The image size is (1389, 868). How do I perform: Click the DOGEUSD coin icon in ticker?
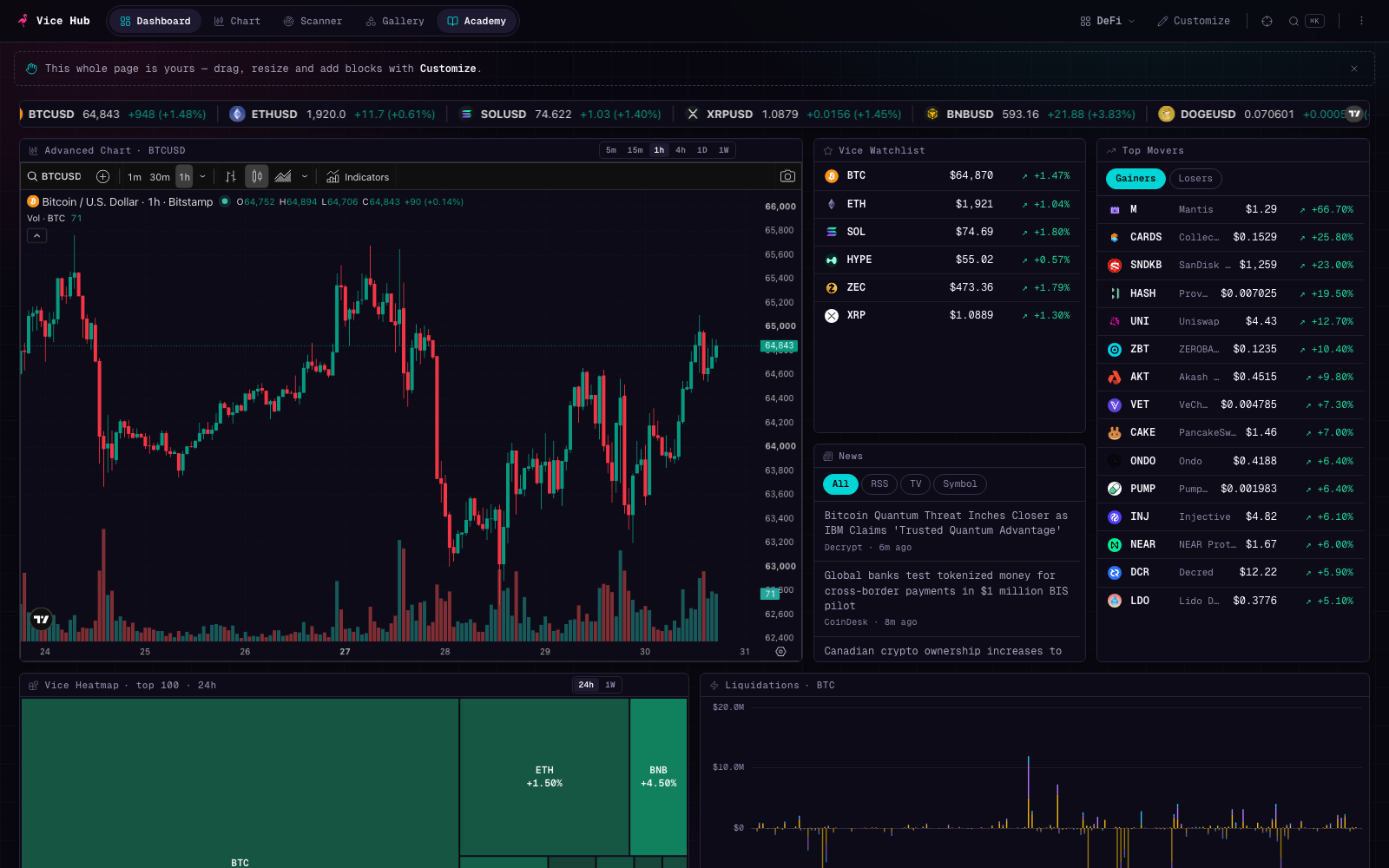[1166, 114]
